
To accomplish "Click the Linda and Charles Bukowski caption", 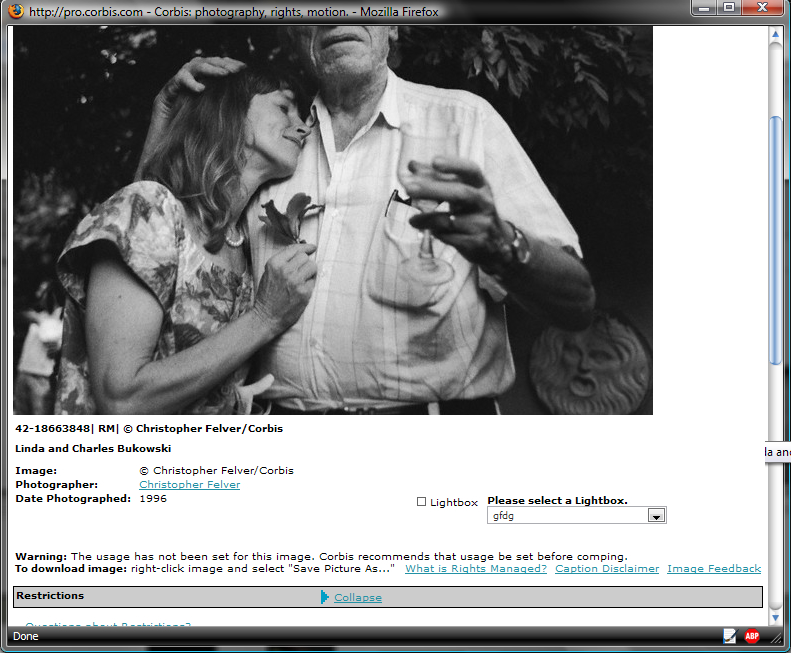I will click(x=93, y=449).
